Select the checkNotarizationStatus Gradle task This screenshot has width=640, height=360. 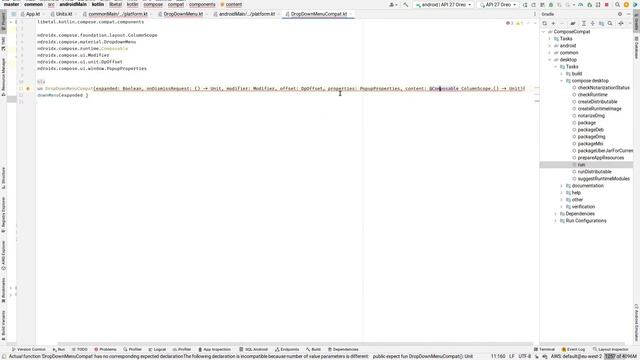coord(603,88)
